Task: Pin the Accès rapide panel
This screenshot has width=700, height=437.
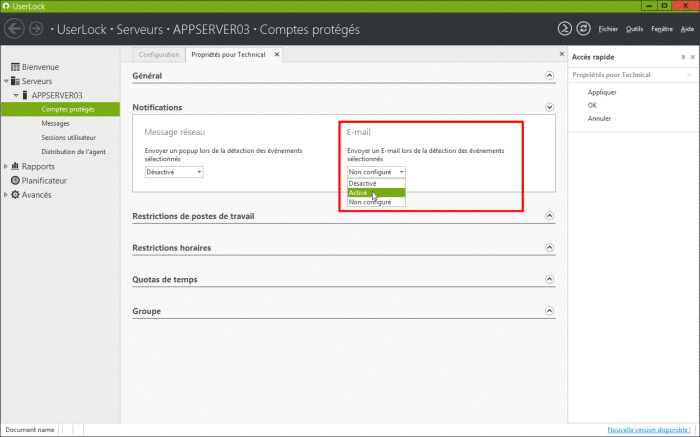Action: [683, 57]
